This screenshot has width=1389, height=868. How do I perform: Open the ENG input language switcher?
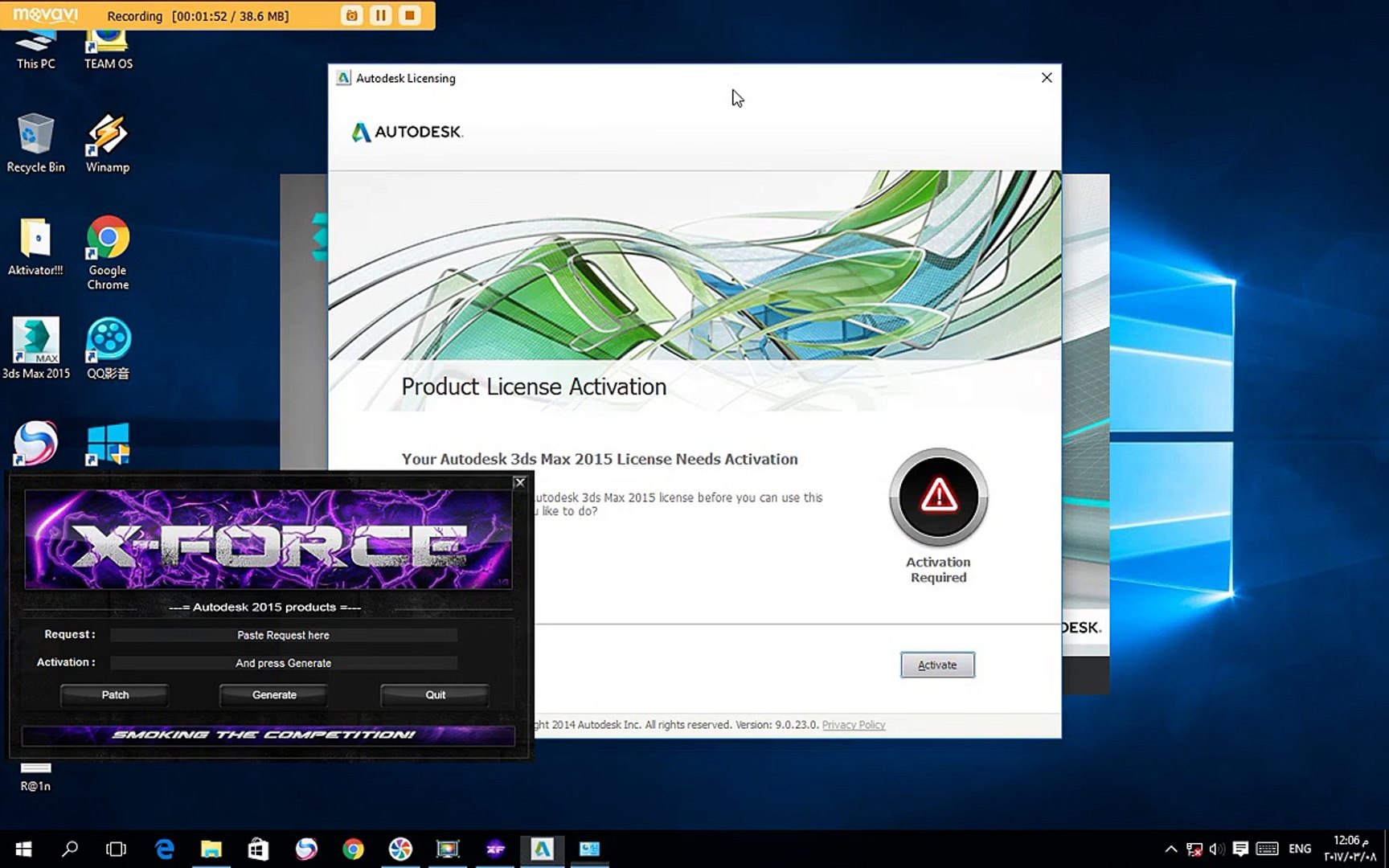coord(1299,850)
